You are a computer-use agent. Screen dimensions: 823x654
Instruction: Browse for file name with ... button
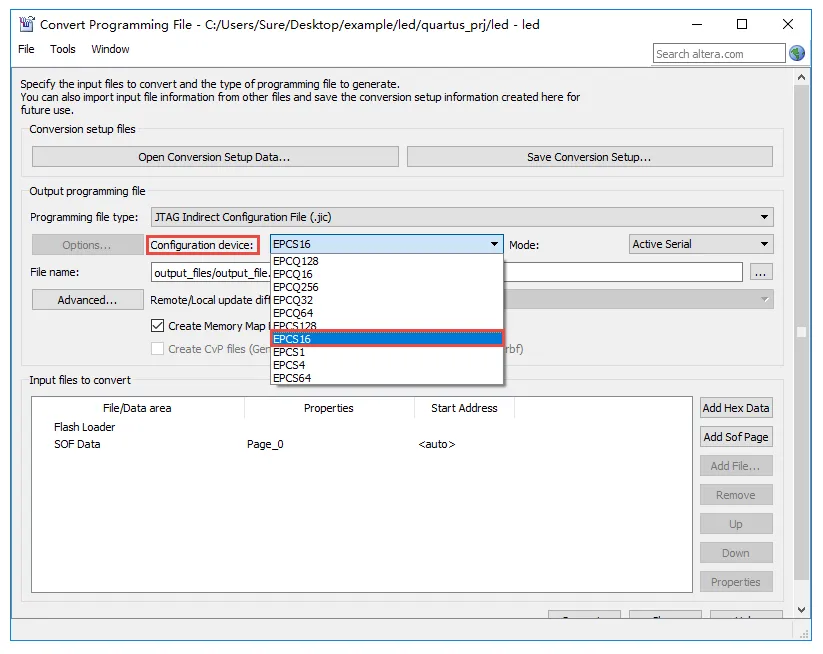761,272
